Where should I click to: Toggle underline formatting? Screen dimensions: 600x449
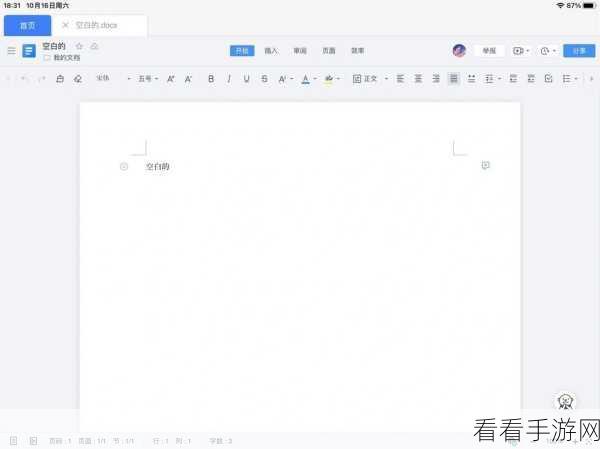click(246, 79)
